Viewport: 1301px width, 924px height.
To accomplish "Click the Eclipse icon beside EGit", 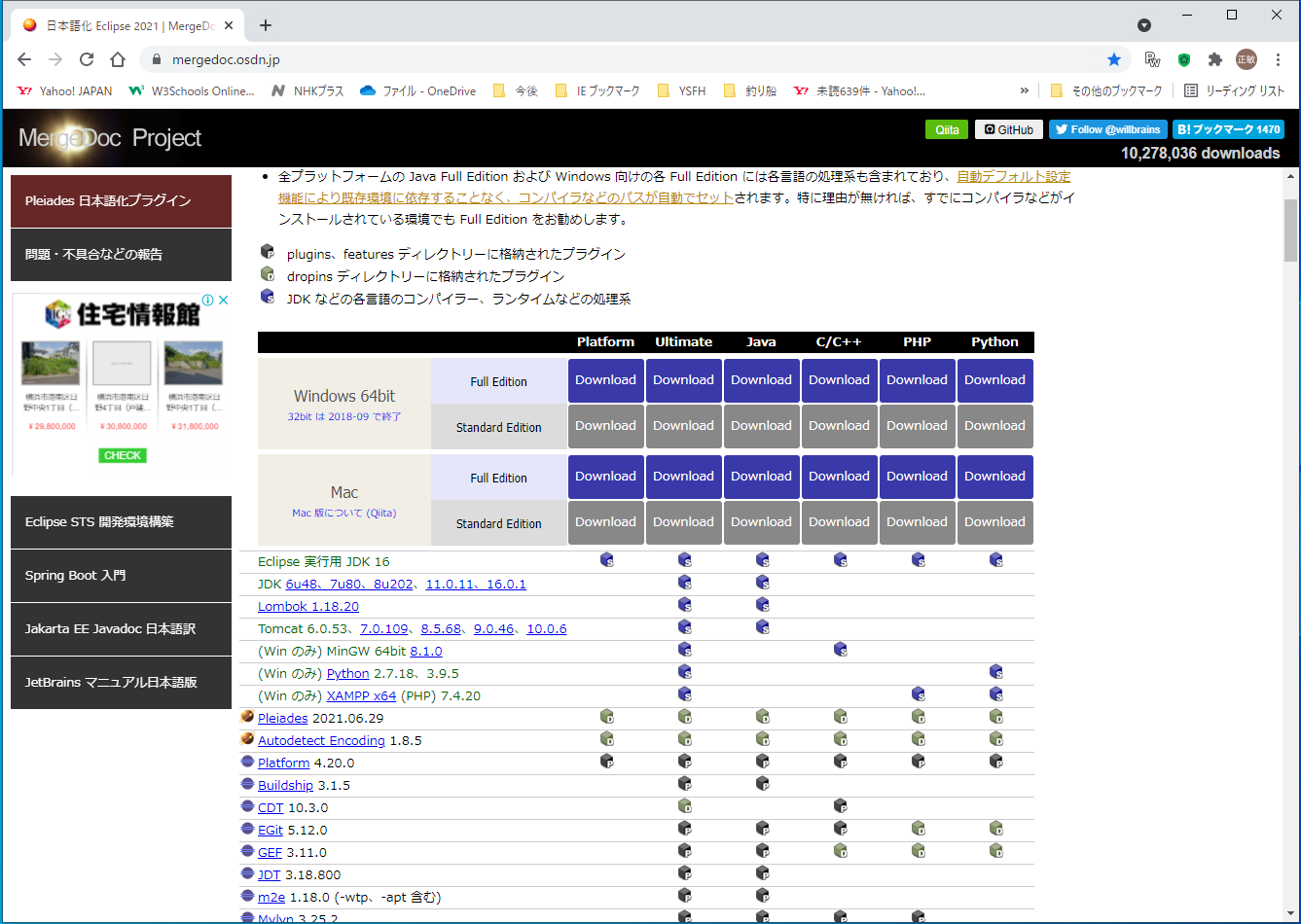I will 247,830.
